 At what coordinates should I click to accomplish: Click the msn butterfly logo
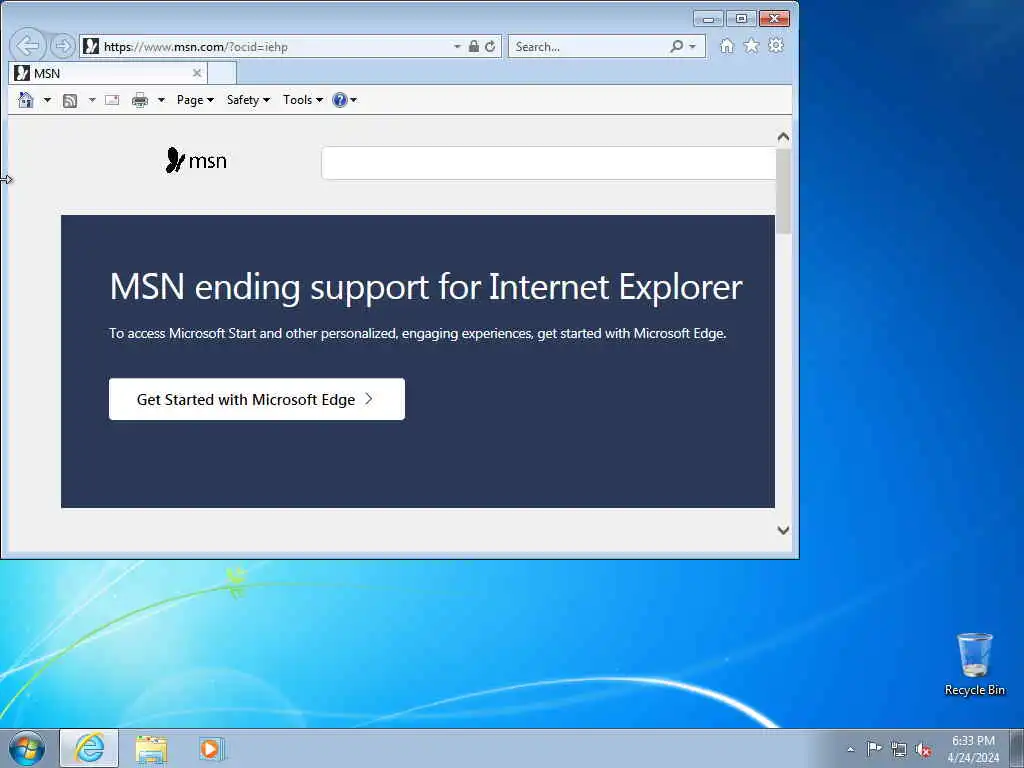[196, 160]
